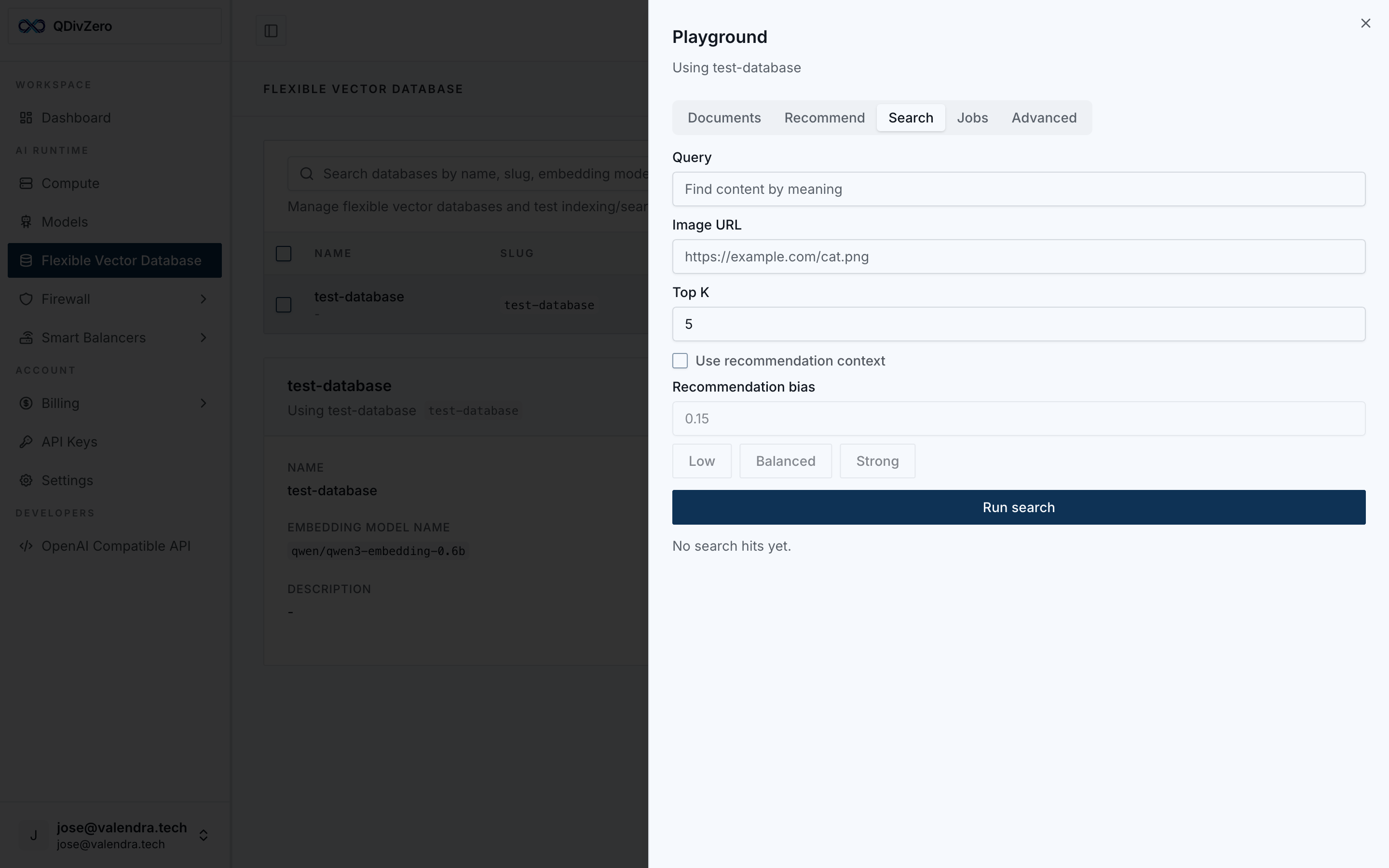The image size is (1389, 868).
Task: Go to Compute page
Action: click(x=115, y=183)
